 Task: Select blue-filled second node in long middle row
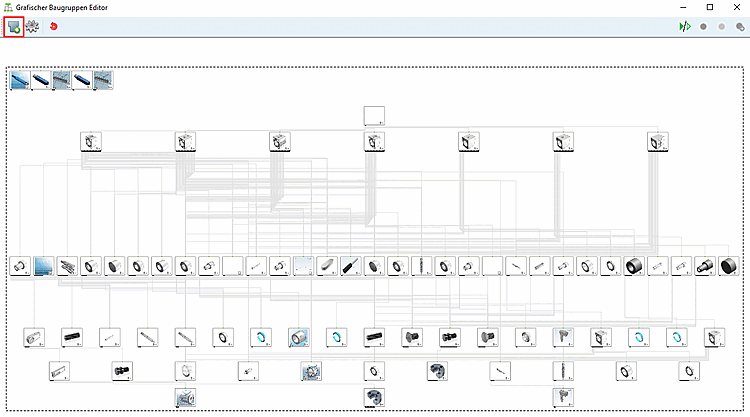point(44,266)
